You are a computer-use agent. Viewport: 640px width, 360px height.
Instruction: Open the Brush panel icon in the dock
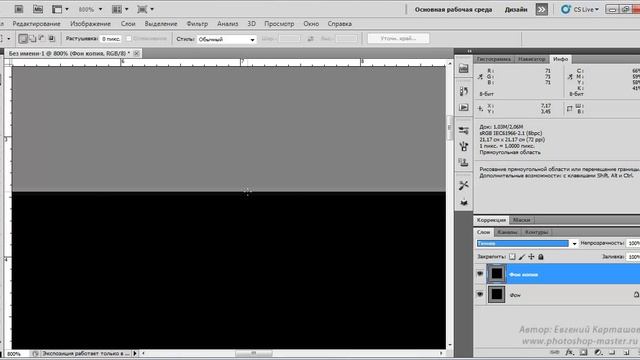pyautogui.click(x=463, y=147)
